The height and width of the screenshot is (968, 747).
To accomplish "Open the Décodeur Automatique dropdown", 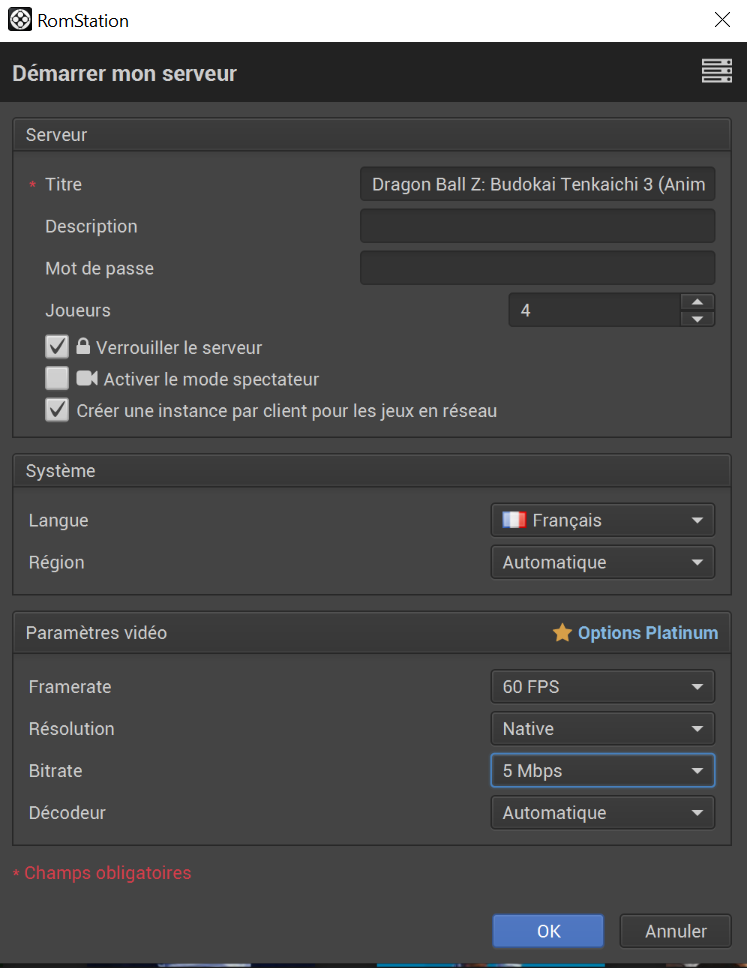I will coord(603,812).
